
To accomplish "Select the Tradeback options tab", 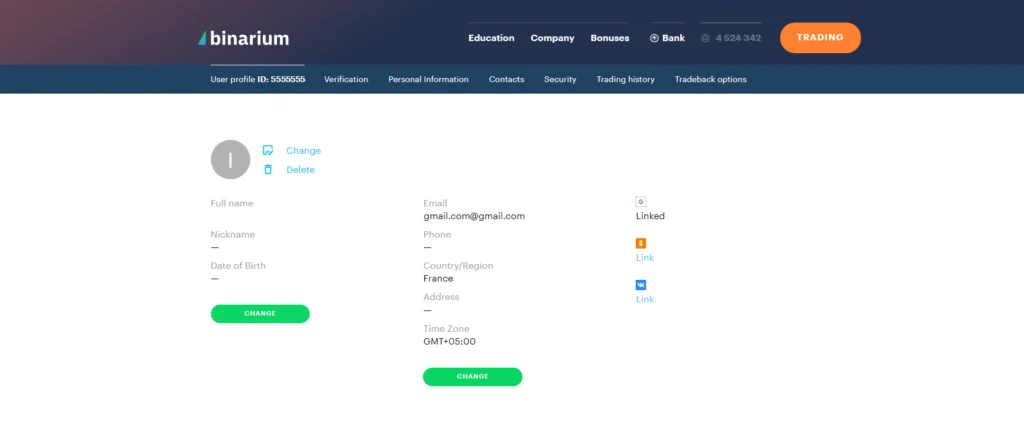I will pyautogui.click(x=710, y=79).
